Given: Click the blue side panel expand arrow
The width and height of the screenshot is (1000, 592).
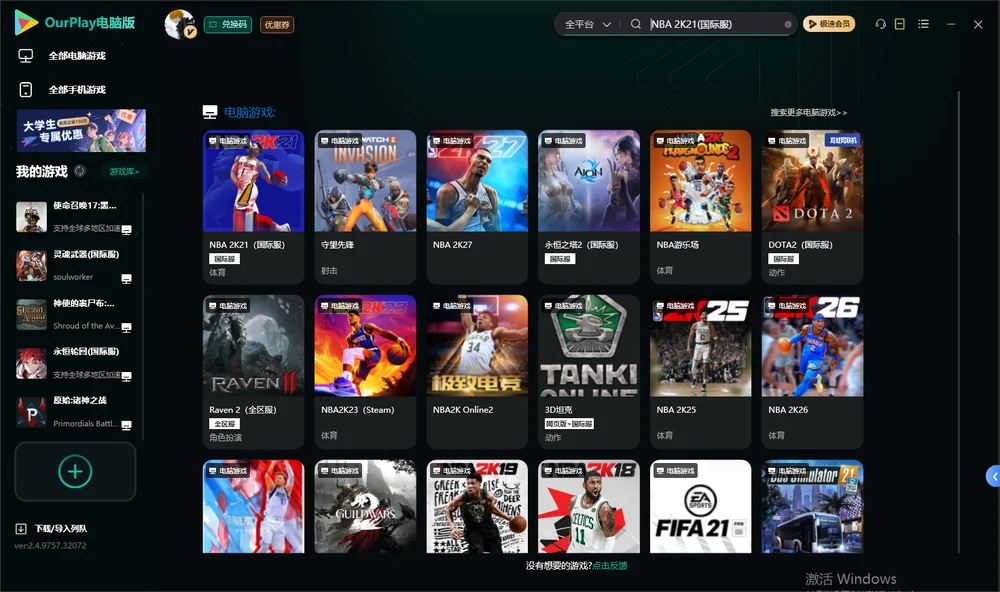Looking at the screenshot, I should 993,477.
